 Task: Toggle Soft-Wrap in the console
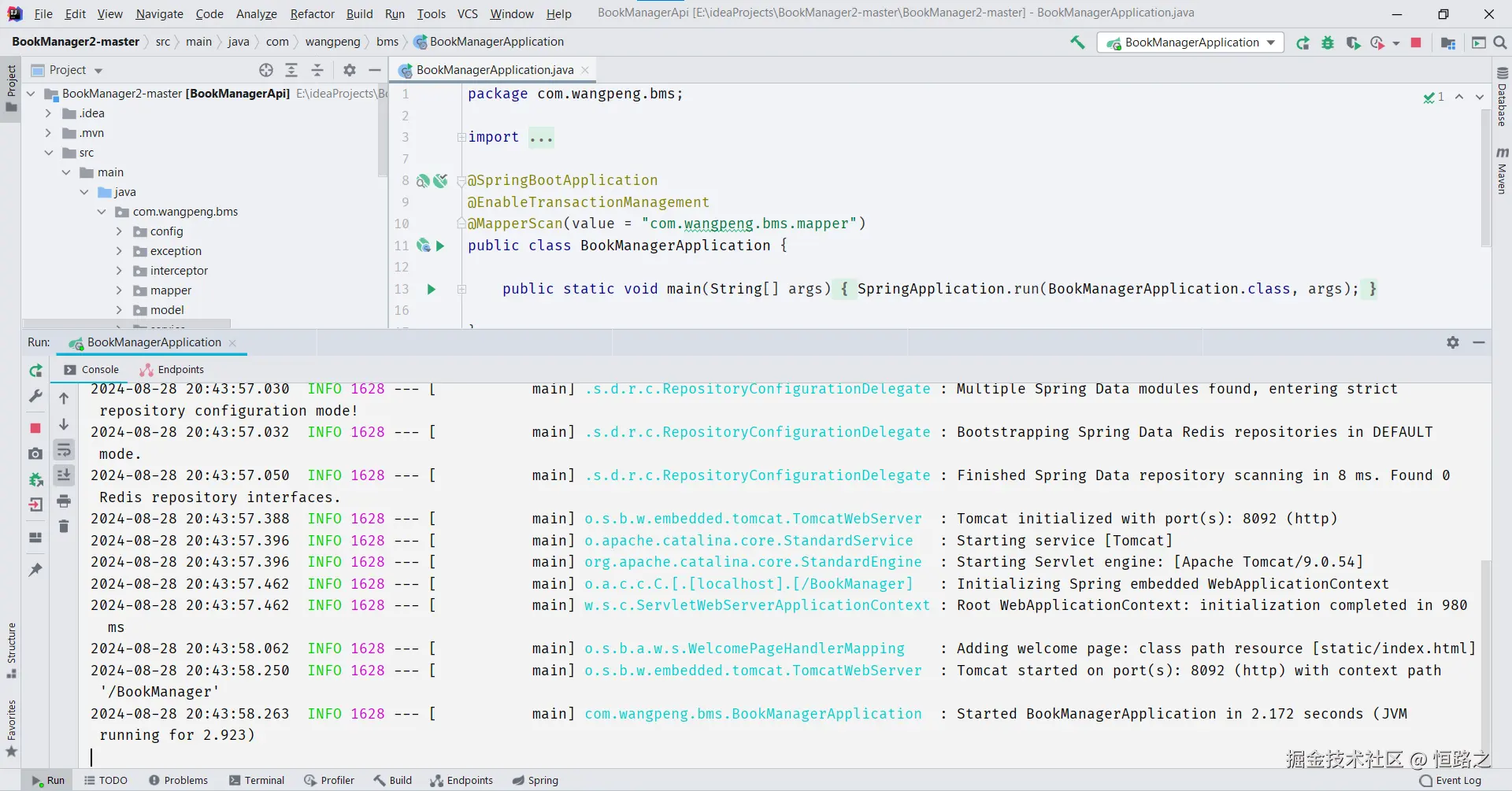[64, 450]
